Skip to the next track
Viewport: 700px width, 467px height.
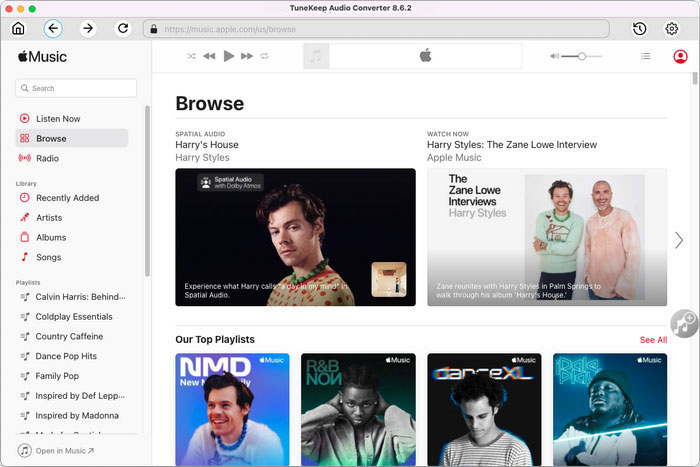pyautogui.click(x=247, y=56)
